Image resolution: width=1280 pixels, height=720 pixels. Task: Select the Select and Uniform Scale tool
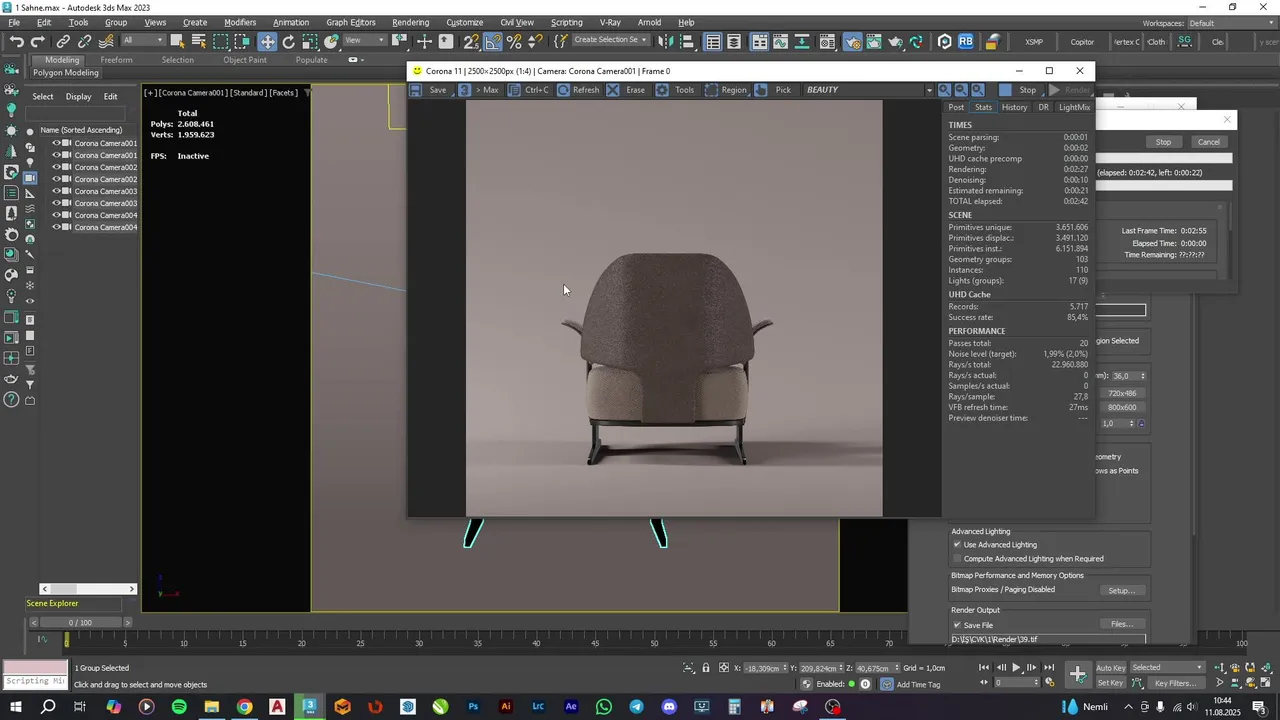coord(310,41)
